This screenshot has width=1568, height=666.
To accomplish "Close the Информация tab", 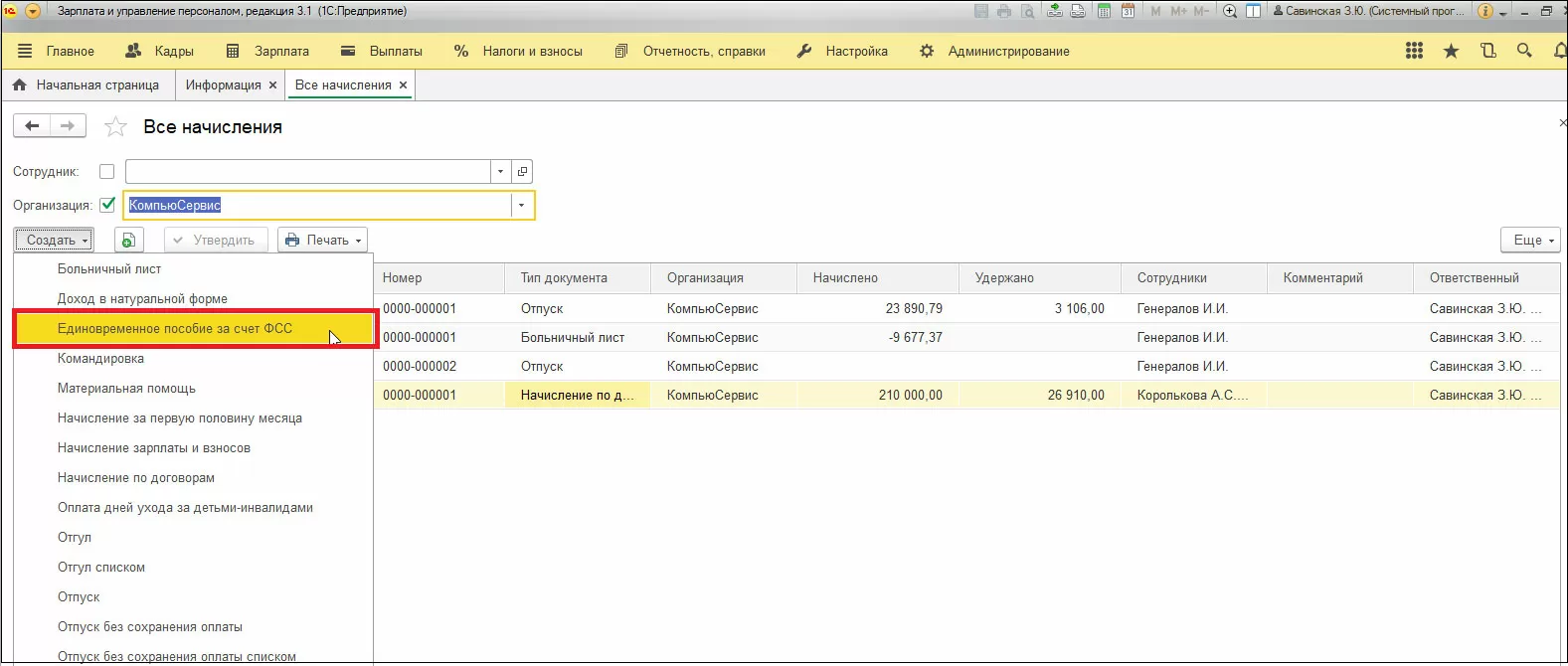I will [x=272, y=85].
